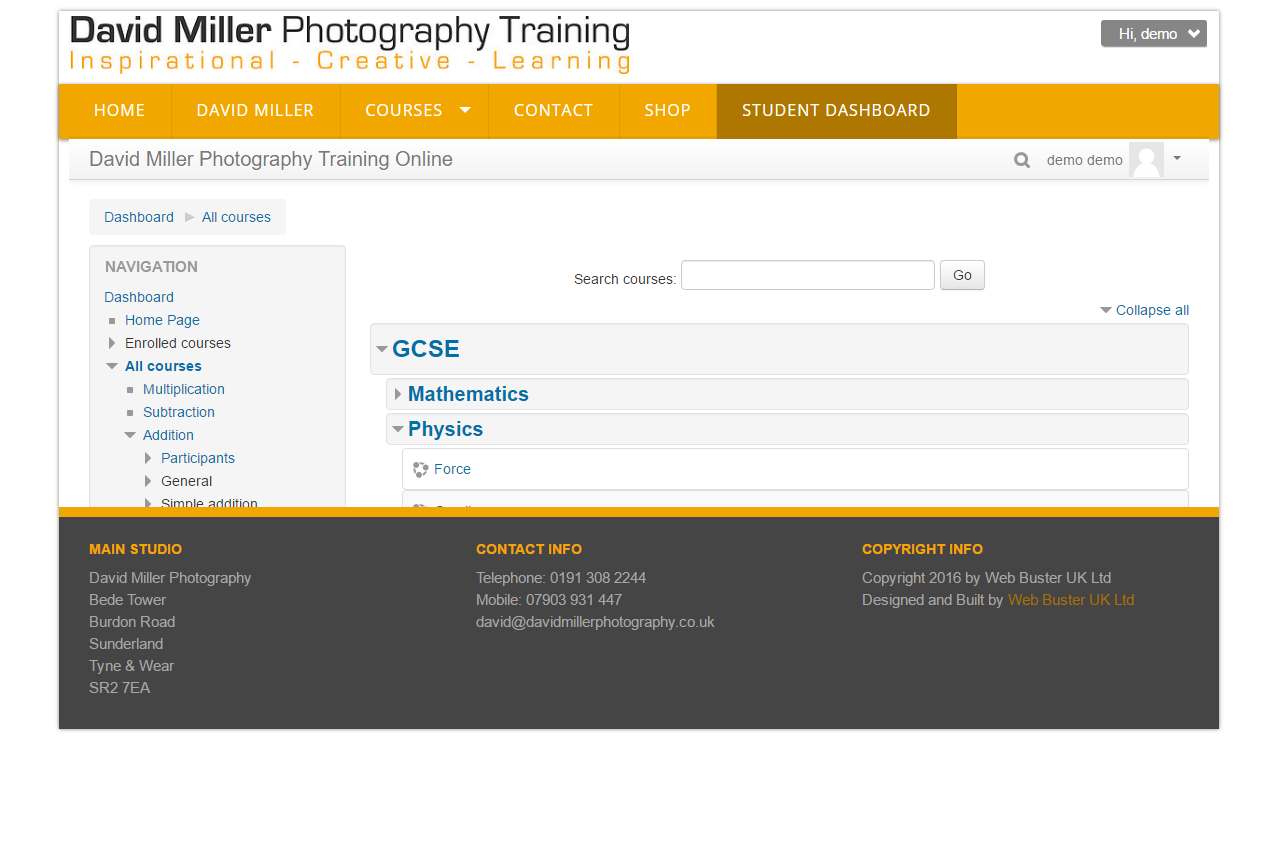The height and width of the screenshot is (868, 1280).
Task: Collapse the Physics category
Action: pos(398,429)
